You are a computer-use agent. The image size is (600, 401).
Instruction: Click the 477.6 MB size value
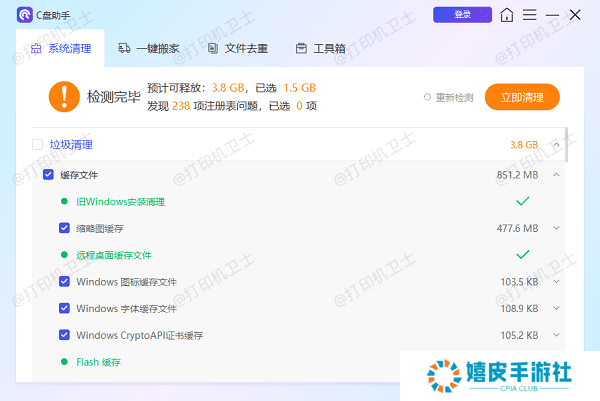pyautogui.click(x=517, y=228)
